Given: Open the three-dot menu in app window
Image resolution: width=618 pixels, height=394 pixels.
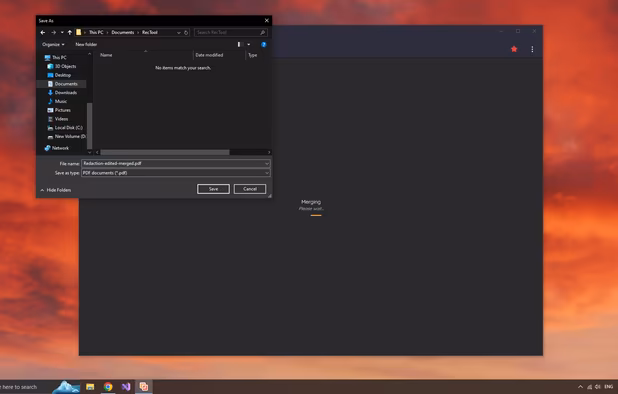Looking at the screenshot, I should coord(532,49).
